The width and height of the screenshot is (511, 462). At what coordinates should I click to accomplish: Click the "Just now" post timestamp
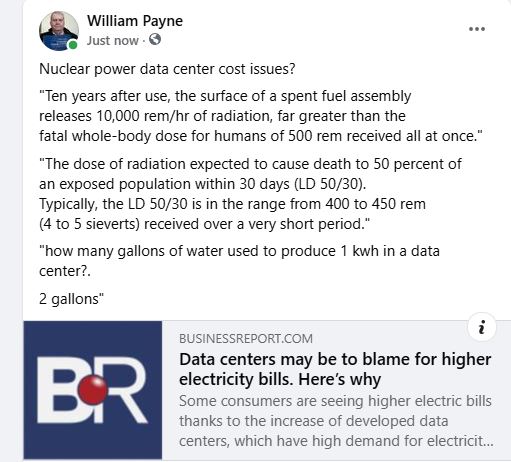tap(113, 40)
